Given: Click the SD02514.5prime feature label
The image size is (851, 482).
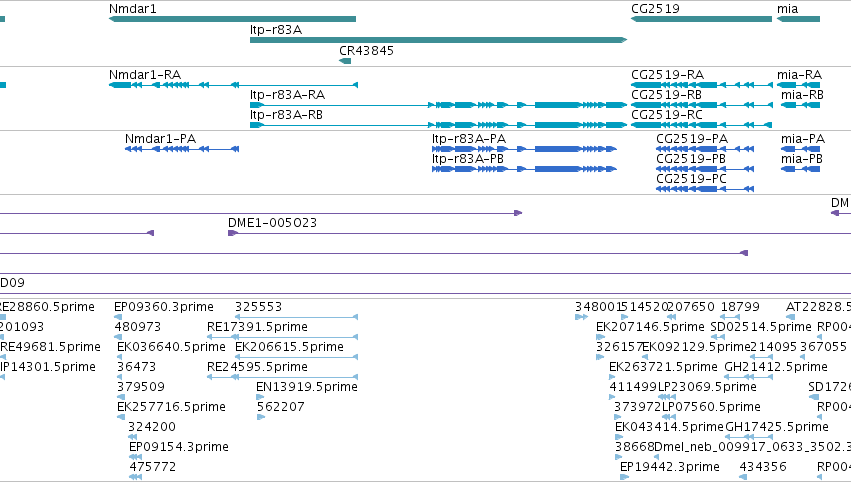Looking at the screenshot, I should click(x=761, y=327).
